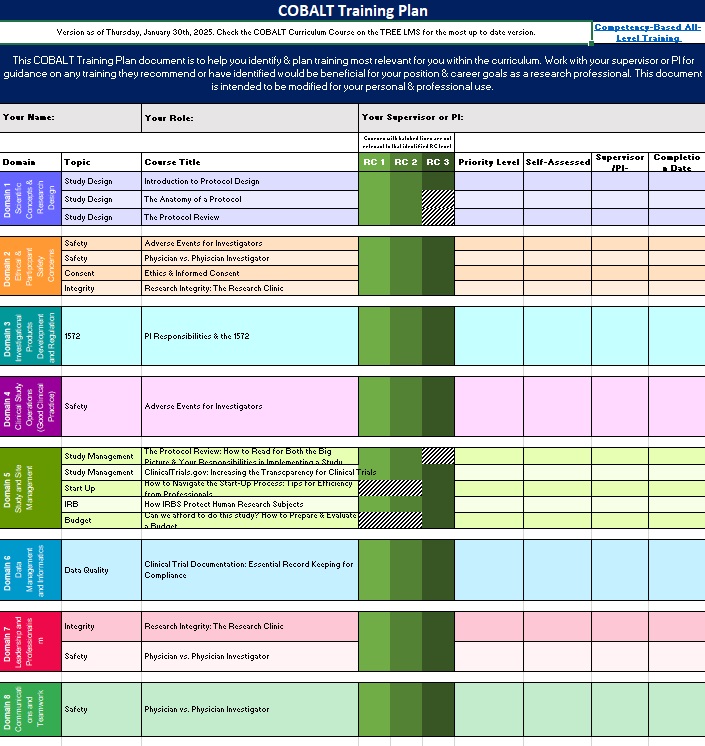This screenshot has width=705, height=746.
Task: Select the Clinical Trial Documentation course cell
Action: [x=250, y=570]
